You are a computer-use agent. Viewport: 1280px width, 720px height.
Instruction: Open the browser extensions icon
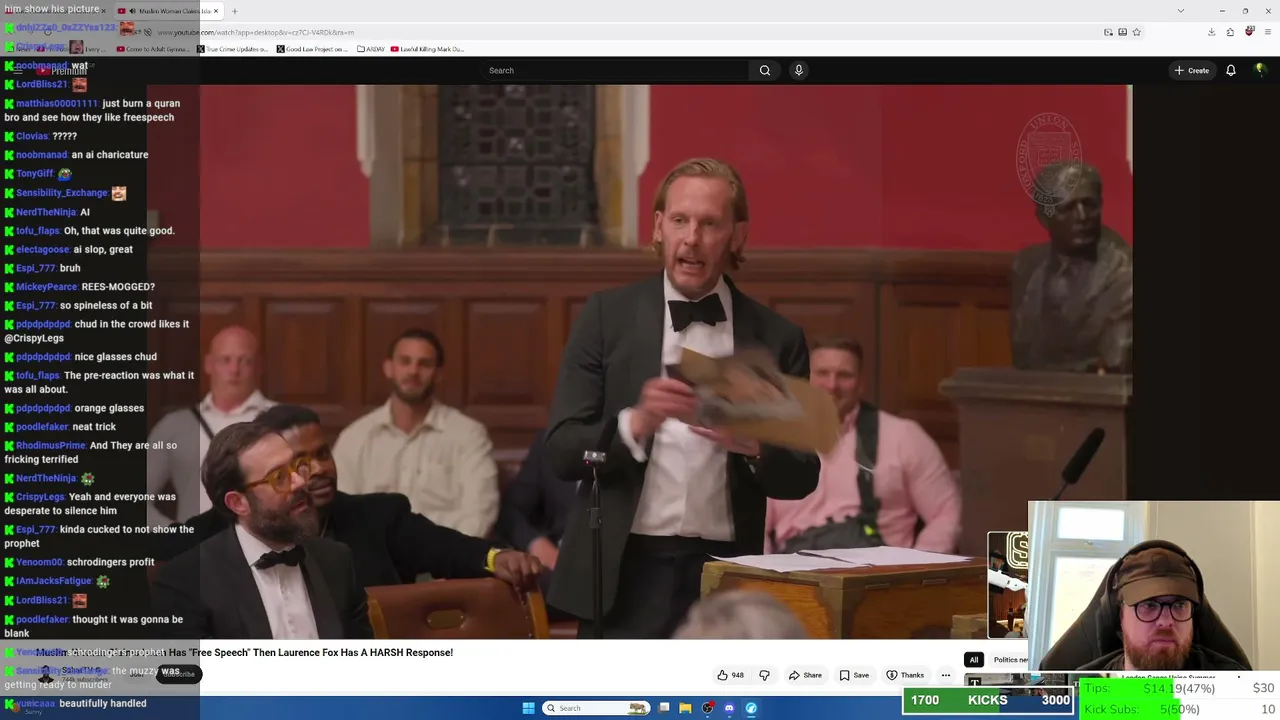[1230, 32]
